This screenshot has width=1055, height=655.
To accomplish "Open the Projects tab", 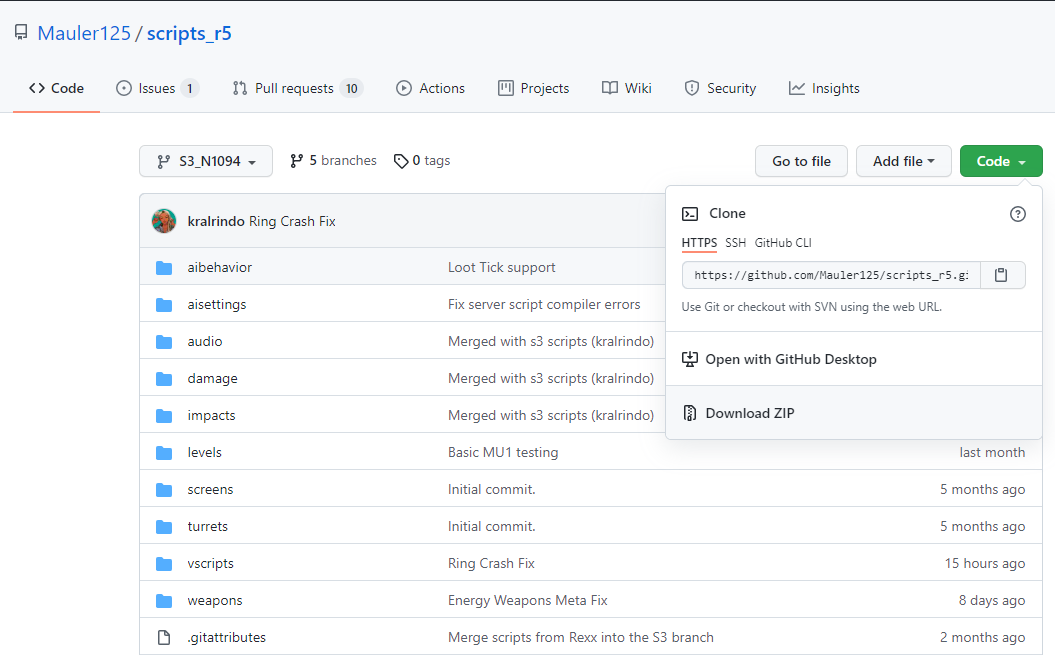I will (534, 88).
